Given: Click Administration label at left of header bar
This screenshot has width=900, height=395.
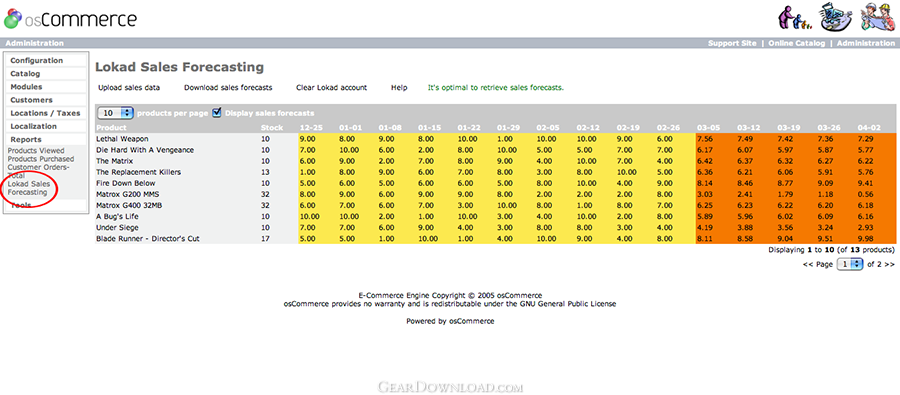Looking at the screenshot, I should [34, 43].
